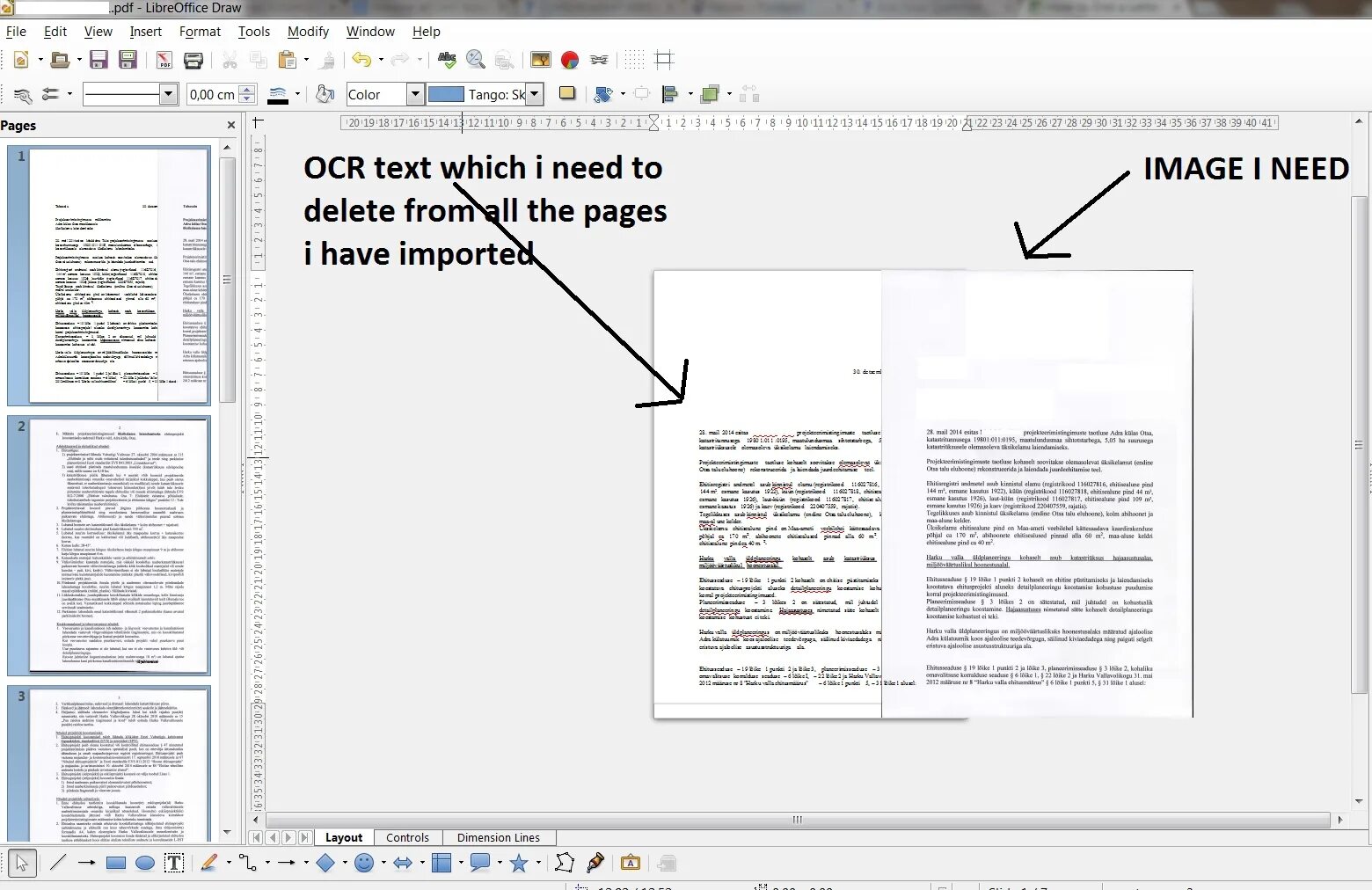
Task: Select the Stars shapes tool
Action: point(519,863)
